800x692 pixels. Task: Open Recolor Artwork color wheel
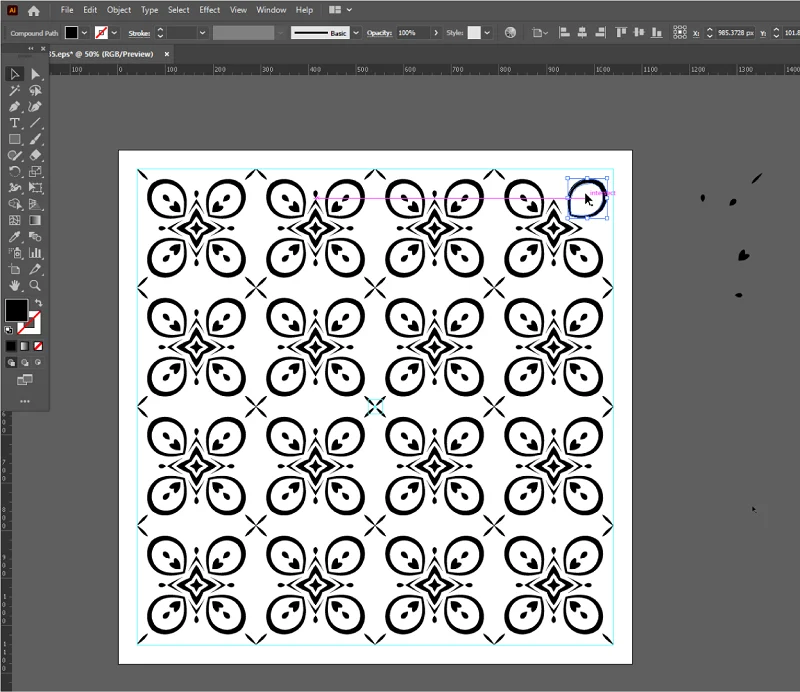pos(510,33)
